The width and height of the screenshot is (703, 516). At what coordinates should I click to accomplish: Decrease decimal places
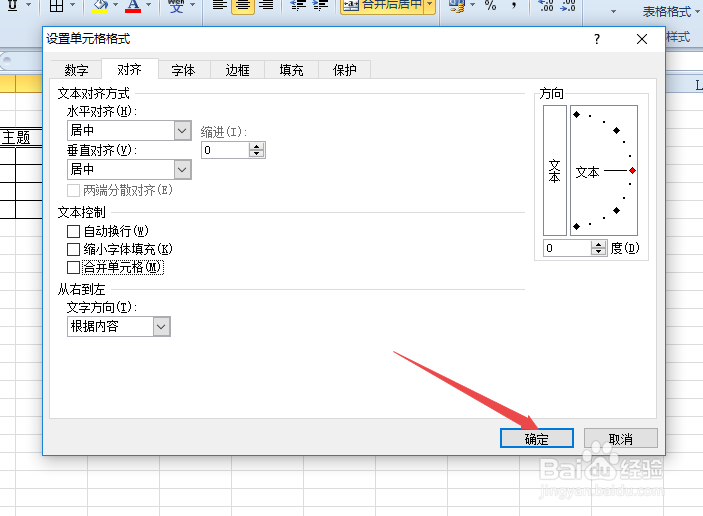click(x=568, y=5)
